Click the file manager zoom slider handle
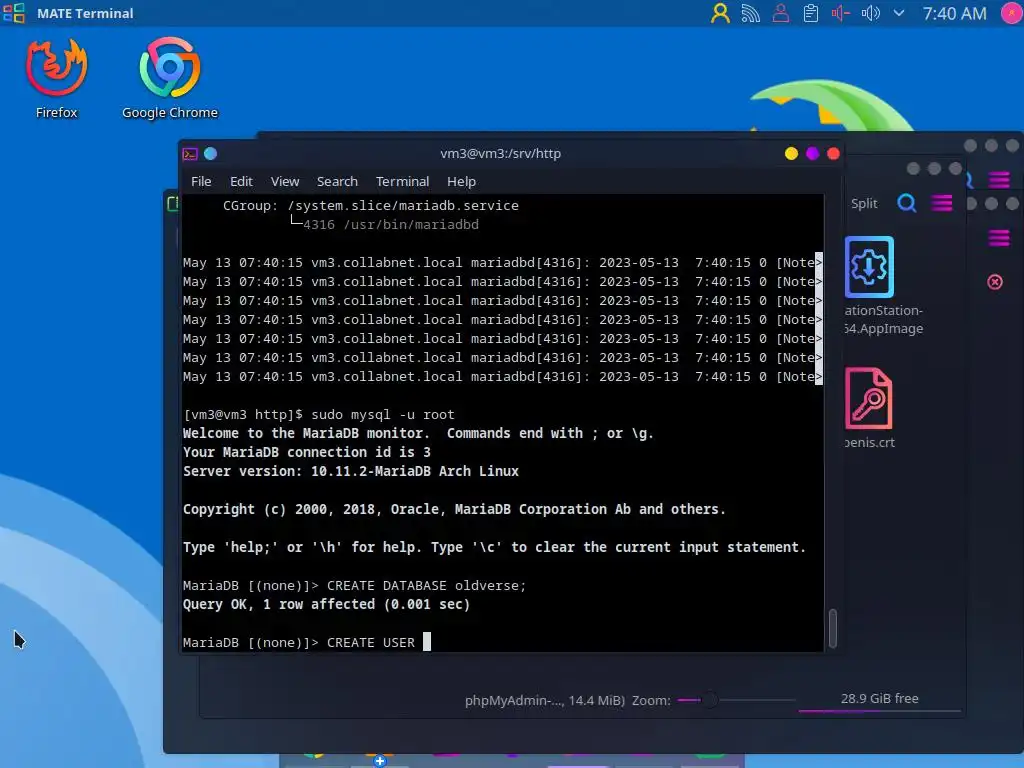The image size is (1024, 768). coord(709,700)
